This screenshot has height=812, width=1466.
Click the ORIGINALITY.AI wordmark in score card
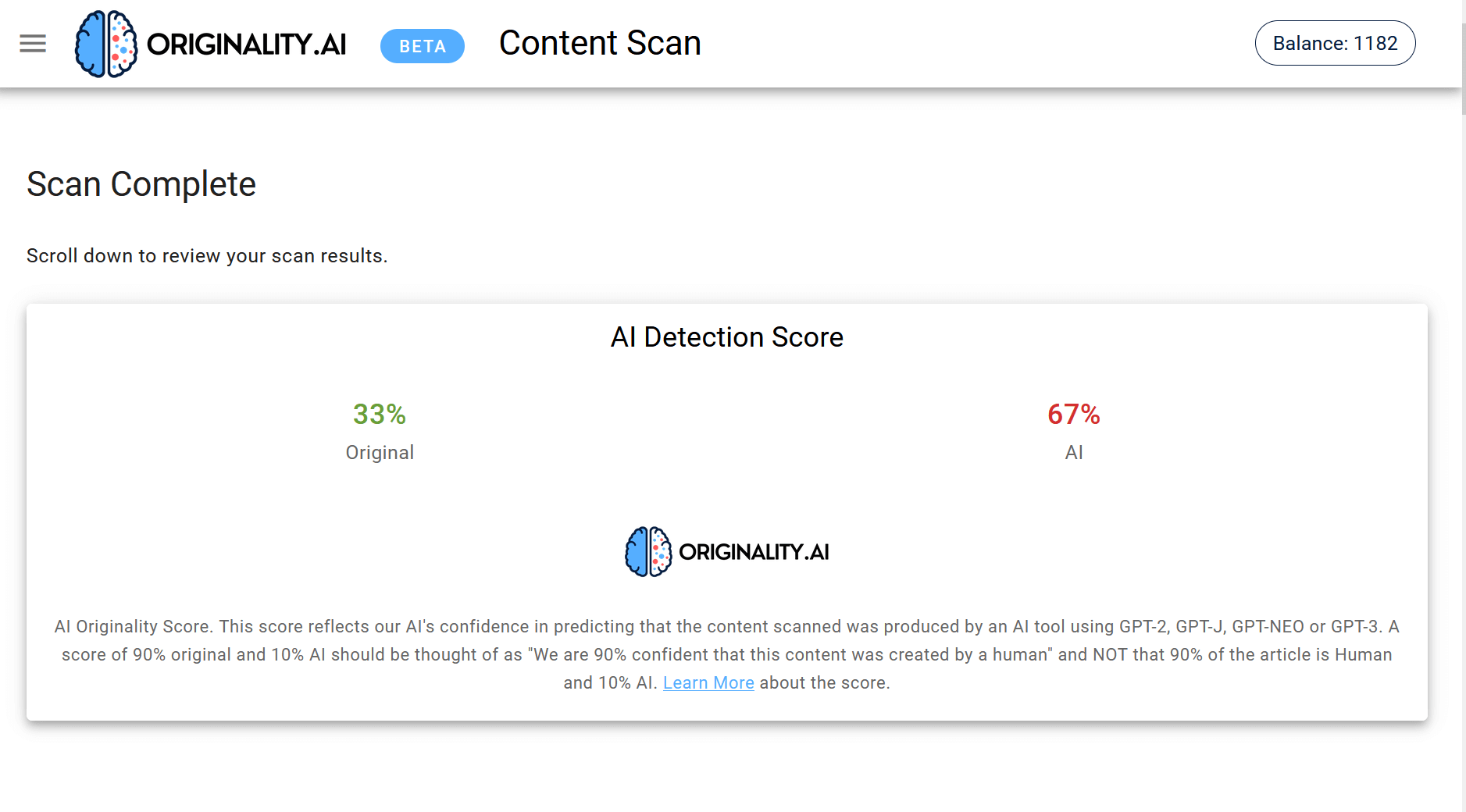754,552
